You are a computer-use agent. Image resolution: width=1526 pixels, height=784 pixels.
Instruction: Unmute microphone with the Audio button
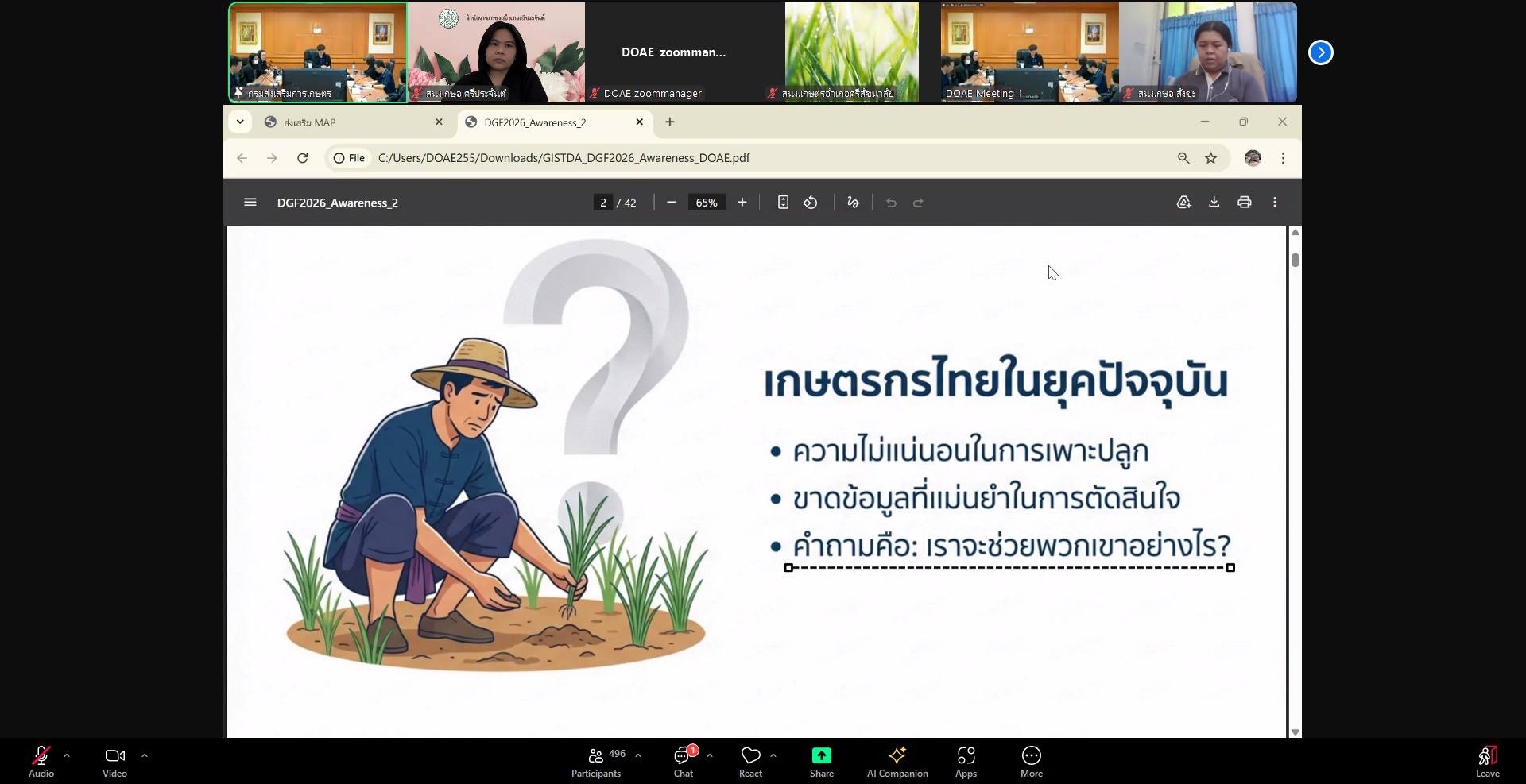(41, 761)
